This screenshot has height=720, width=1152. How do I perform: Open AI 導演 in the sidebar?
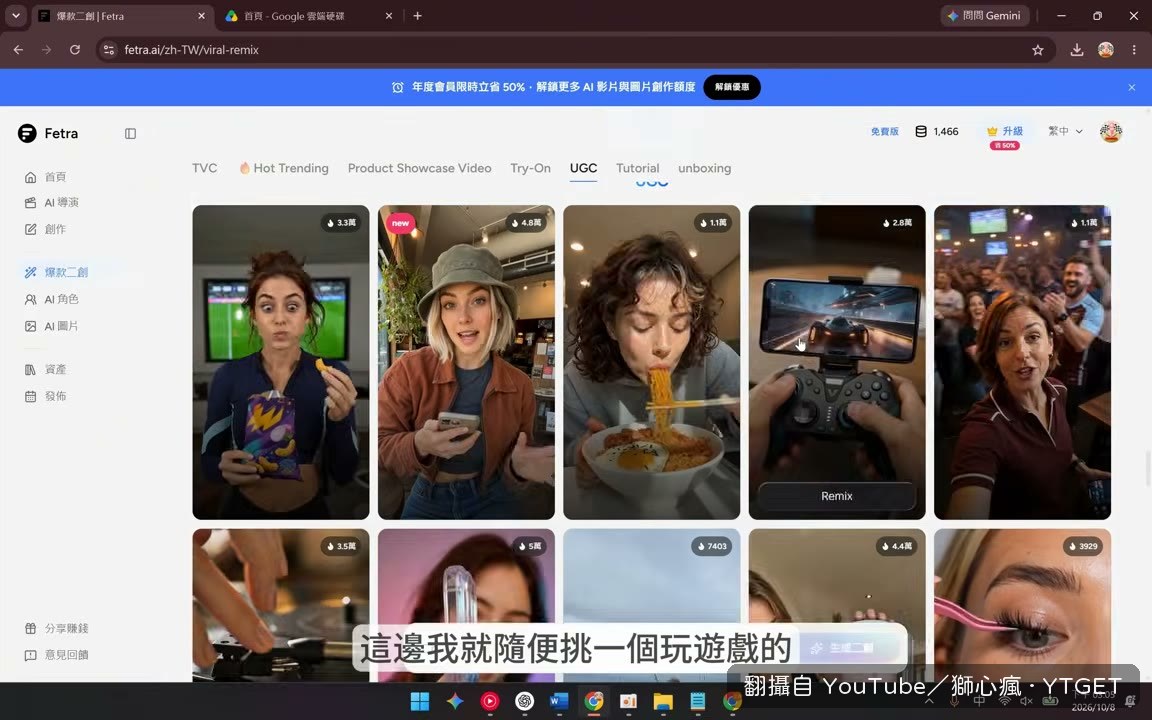[51, 203]
